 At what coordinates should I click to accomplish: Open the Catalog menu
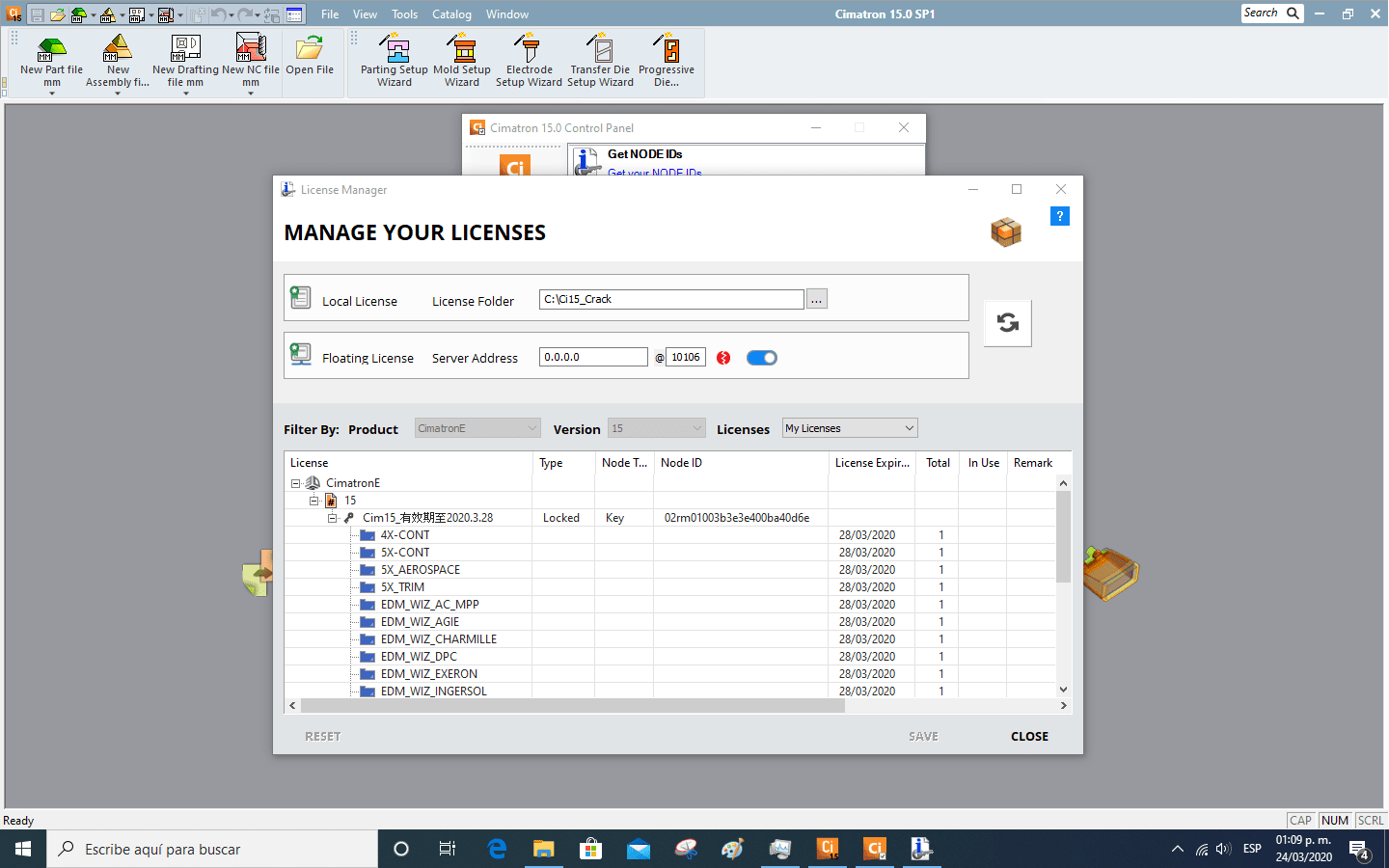click(451, 14)
